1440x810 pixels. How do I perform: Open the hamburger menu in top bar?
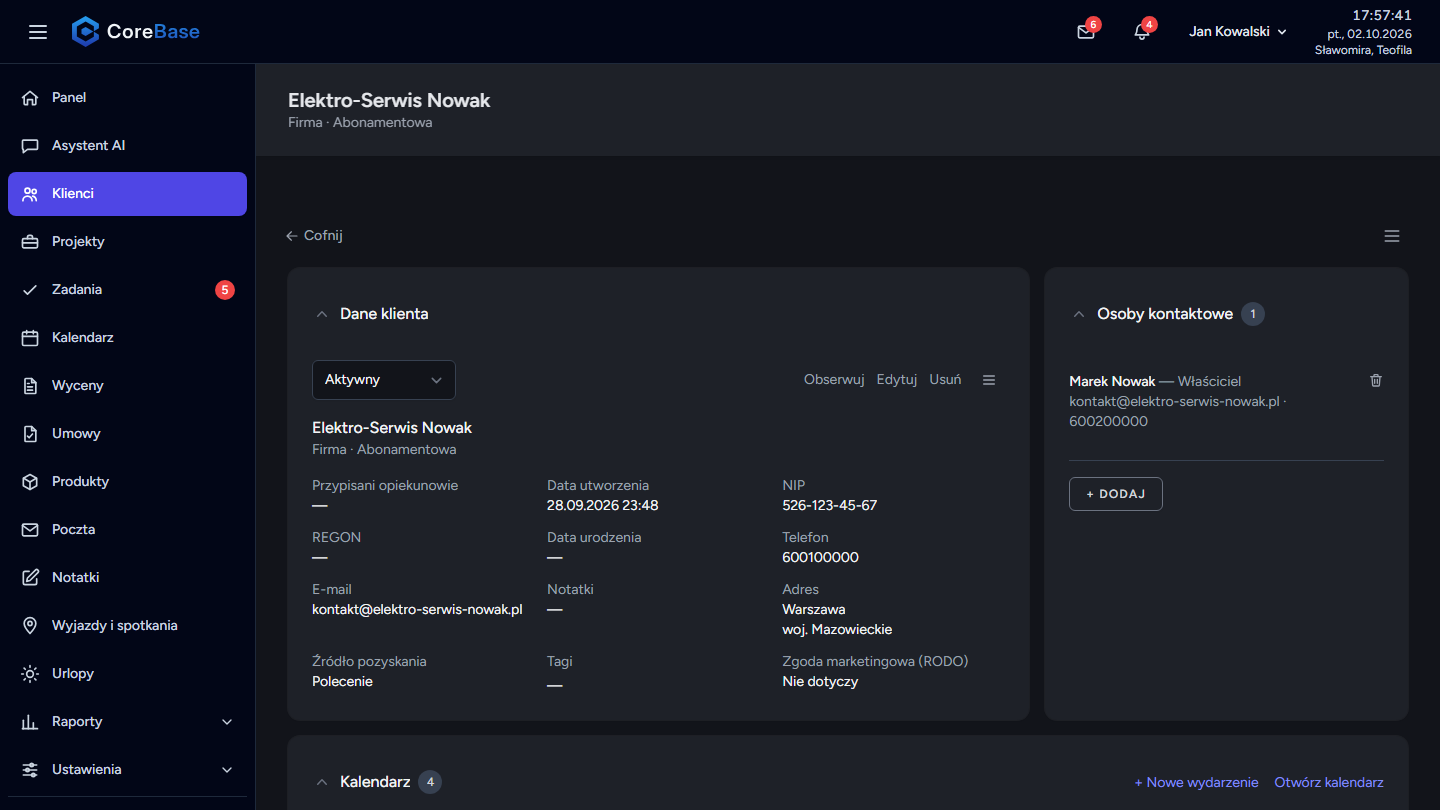coord(38,32)
